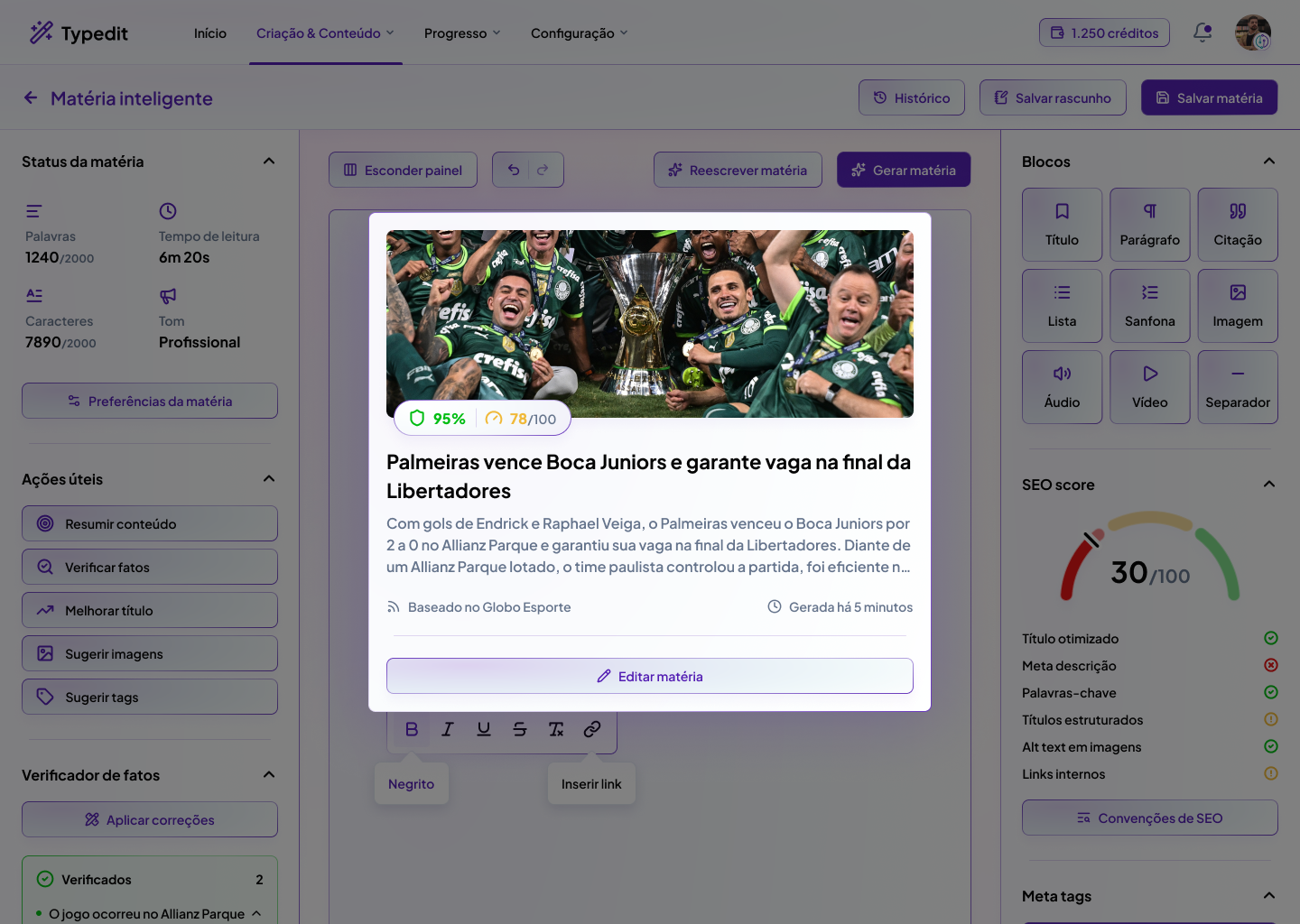Click the 78/100 score badge
The width and height of the screenshot is (1300, 924).
[x=521, y=419]
